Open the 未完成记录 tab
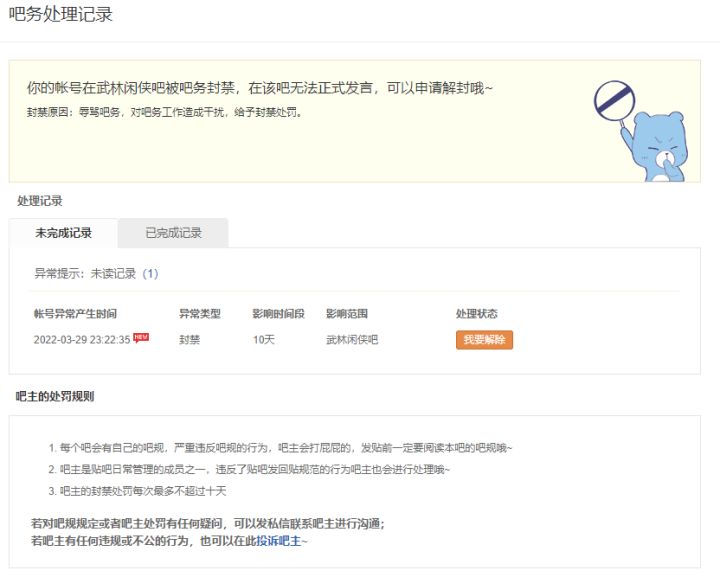Screen dimensions: 720x577 pos(63,233)
